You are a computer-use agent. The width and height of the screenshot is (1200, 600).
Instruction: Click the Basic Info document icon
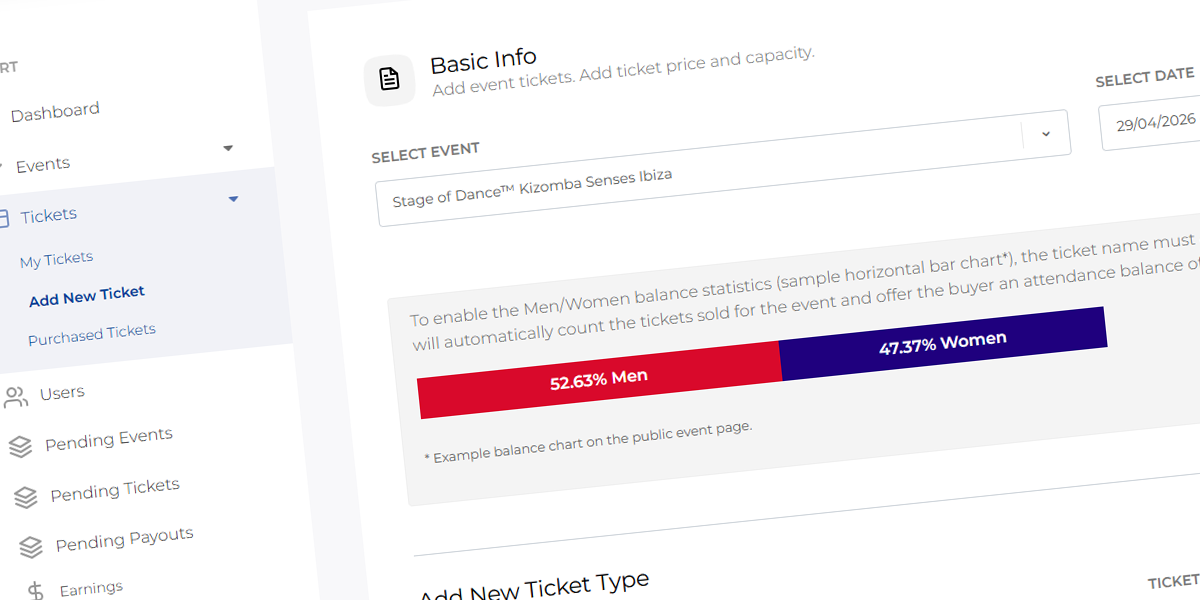tap(390, 80)
